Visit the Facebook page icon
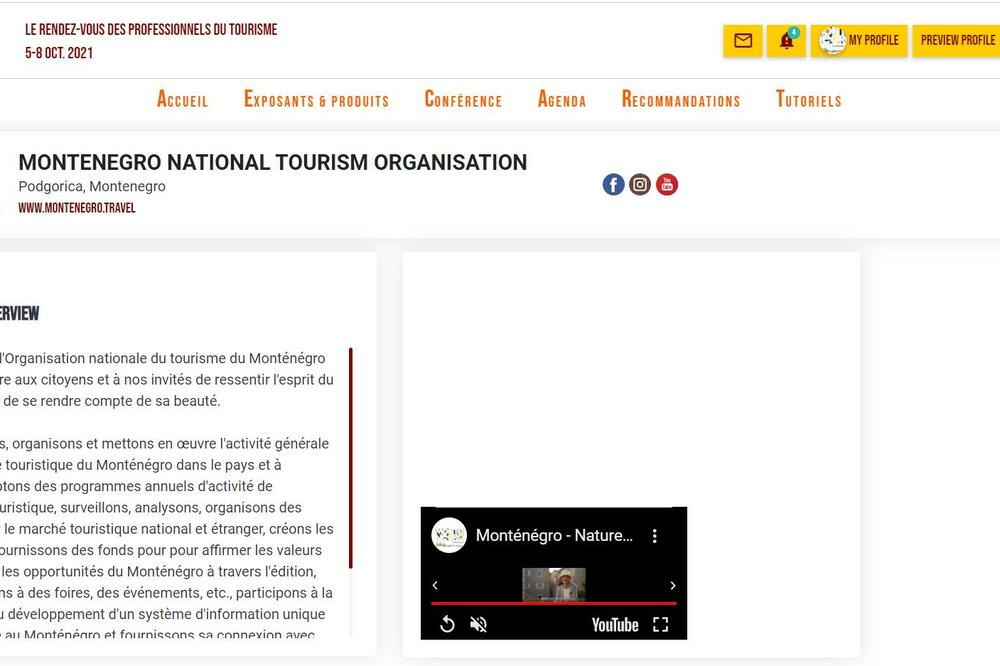This screenshot has height=666, width=1000. point(613,184)
